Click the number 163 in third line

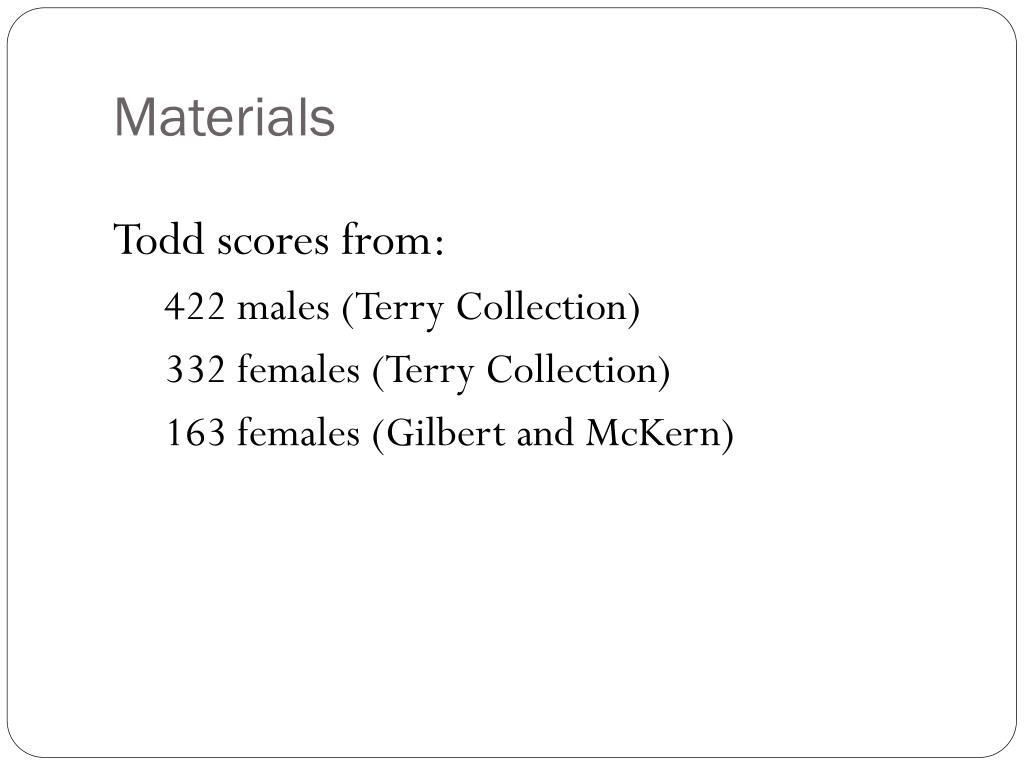coord(195,432)
